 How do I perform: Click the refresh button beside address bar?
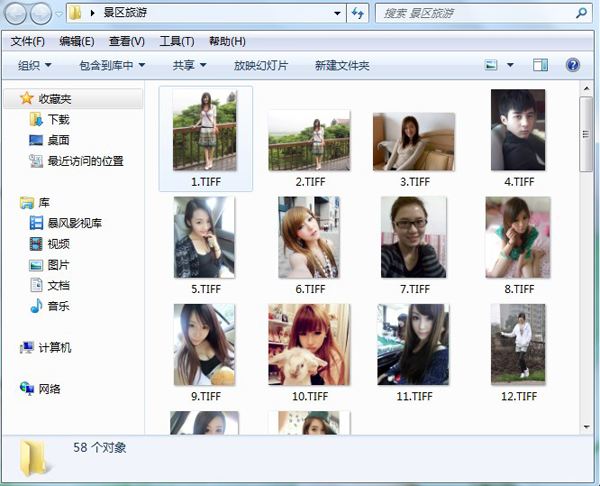click(x=357, y=13)
